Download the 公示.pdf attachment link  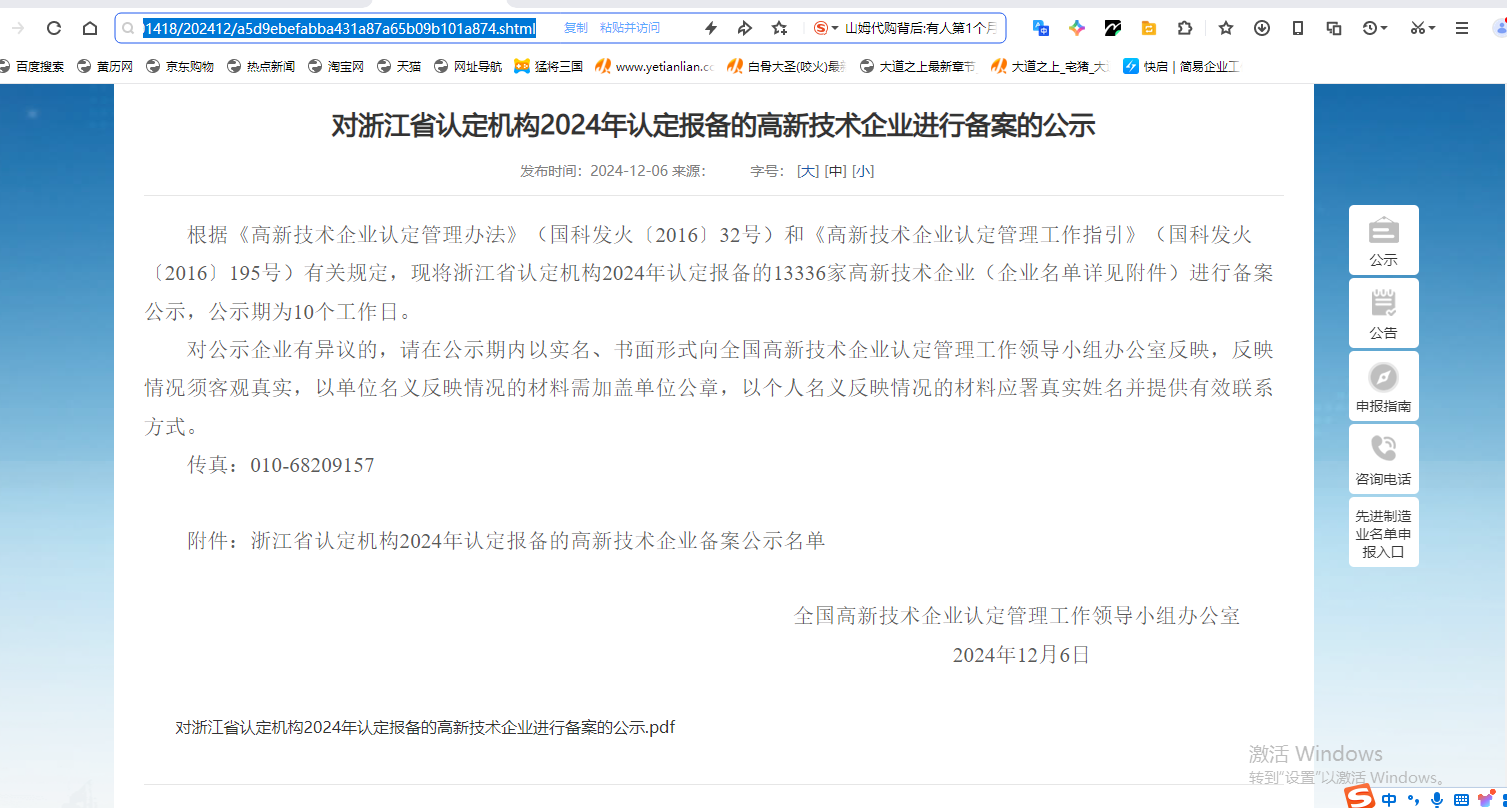pyautogui.click(x=425, y=727)
